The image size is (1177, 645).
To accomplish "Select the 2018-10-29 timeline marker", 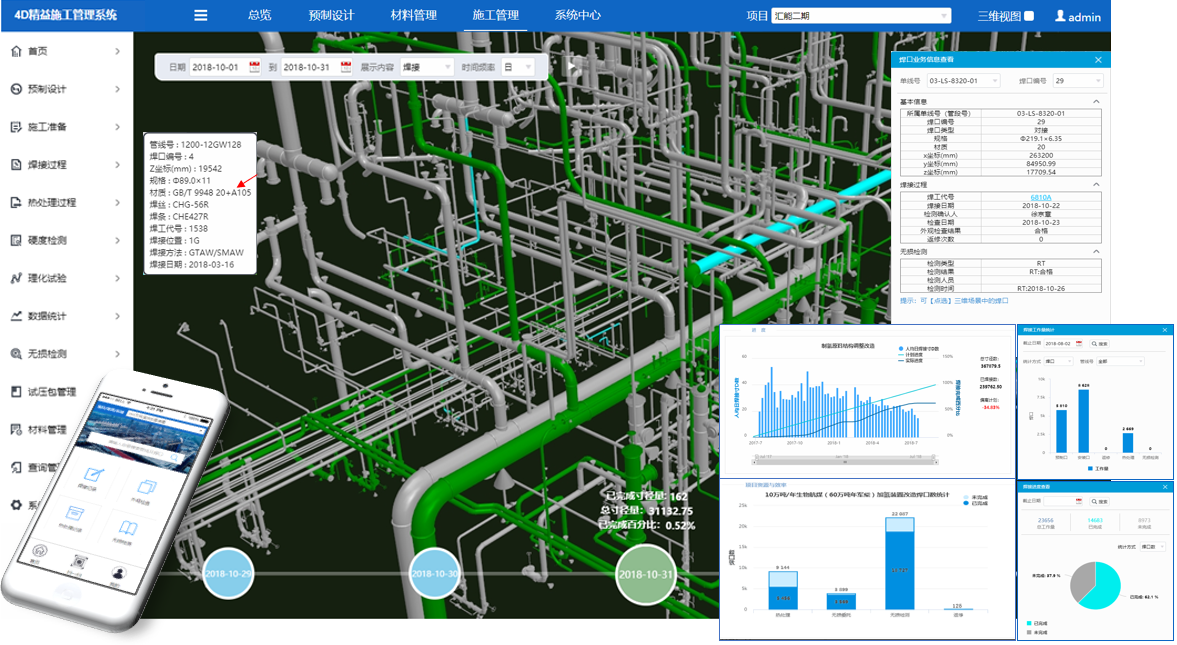I will 228,574.
